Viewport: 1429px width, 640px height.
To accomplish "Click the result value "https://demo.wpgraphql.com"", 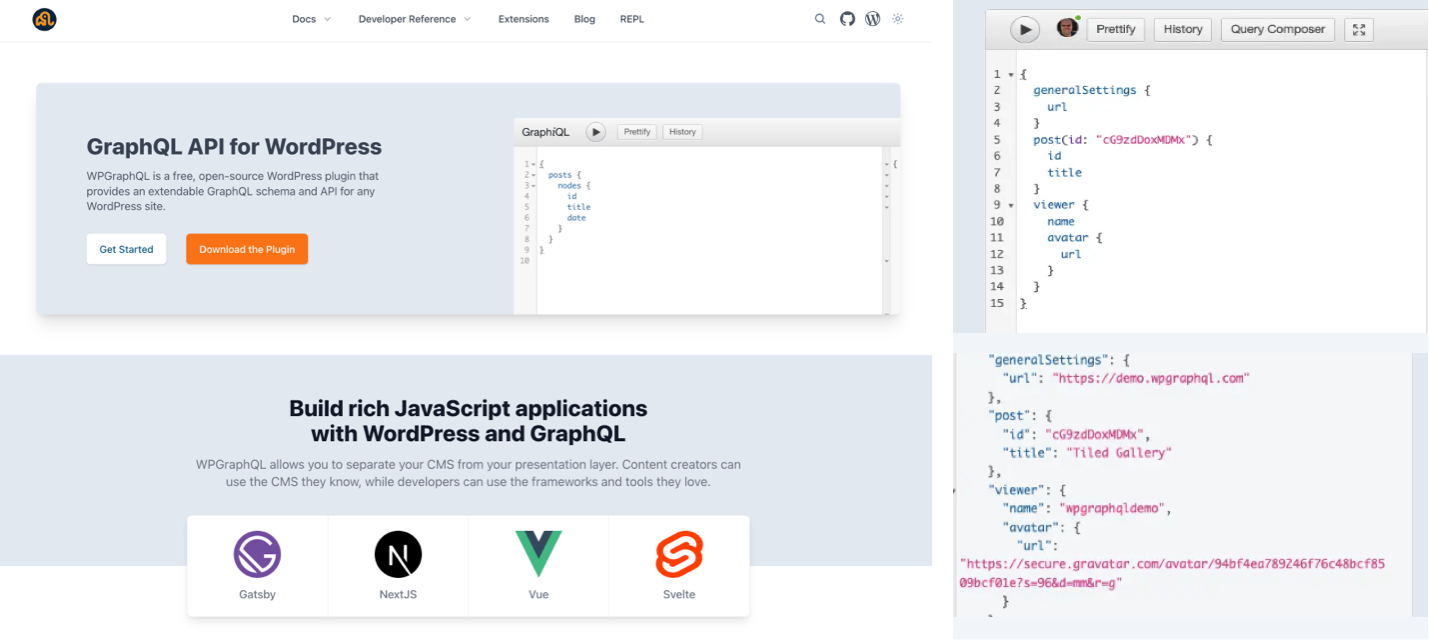I will [x=1151, y=378].
